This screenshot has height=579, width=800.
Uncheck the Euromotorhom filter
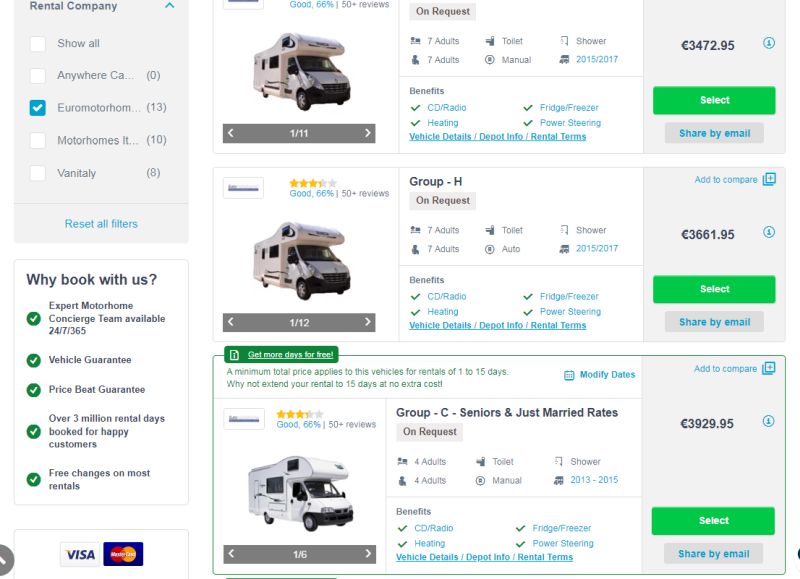[38, 106]
